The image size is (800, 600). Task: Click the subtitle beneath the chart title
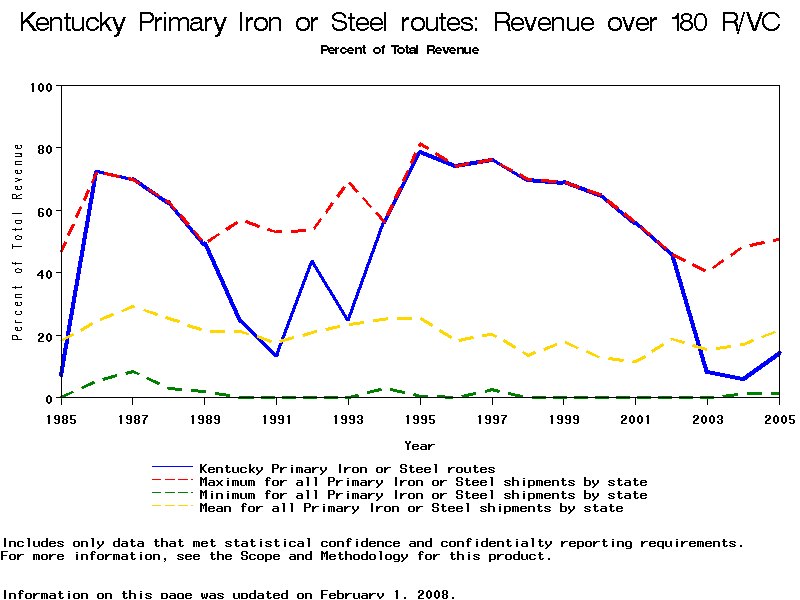coord(400,49)
